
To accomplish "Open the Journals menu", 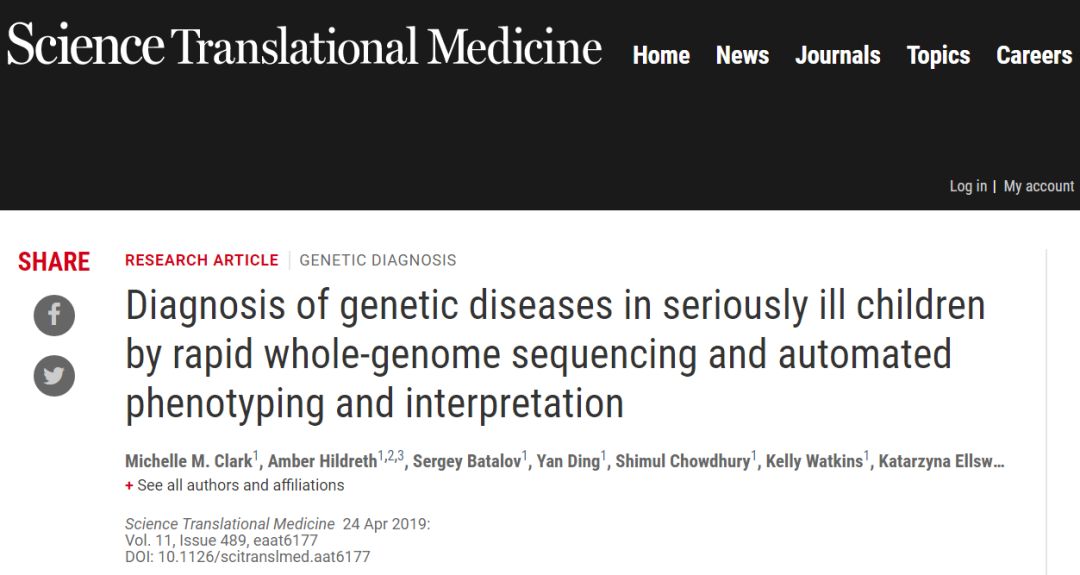I will click(x=837, y=56).
